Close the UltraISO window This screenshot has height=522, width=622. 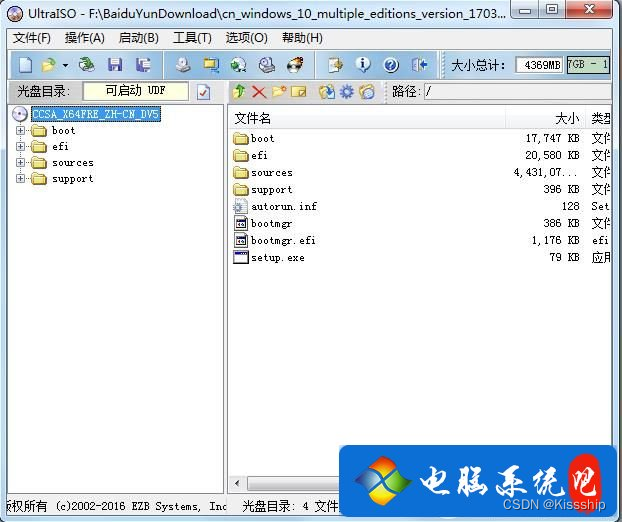coord(589,10)
